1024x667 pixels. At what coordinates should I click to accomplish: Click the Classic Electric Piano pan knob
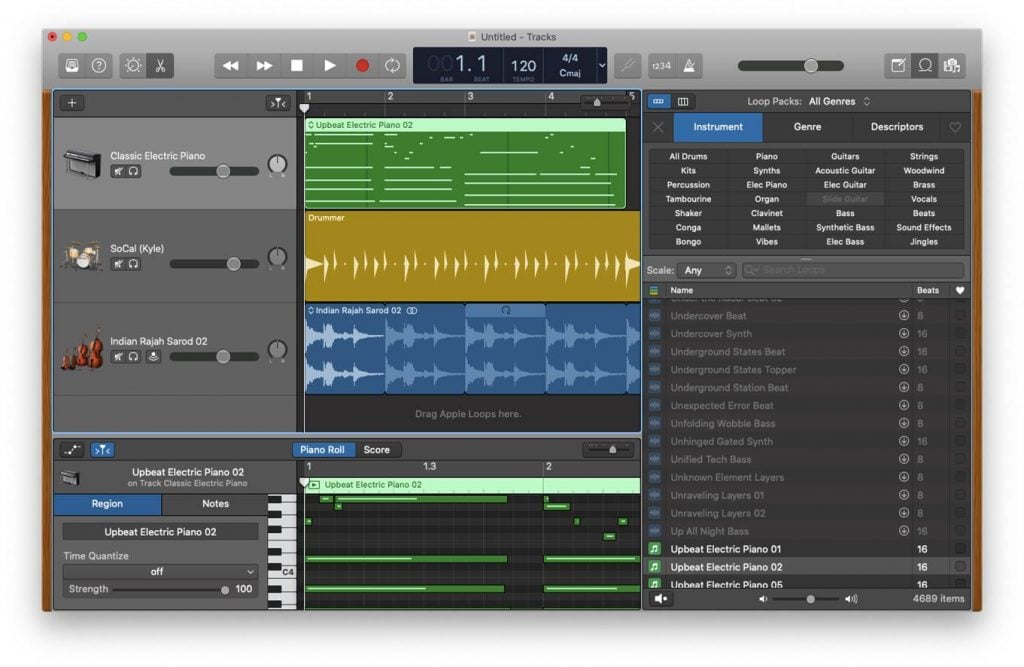[x=278, y=165]
